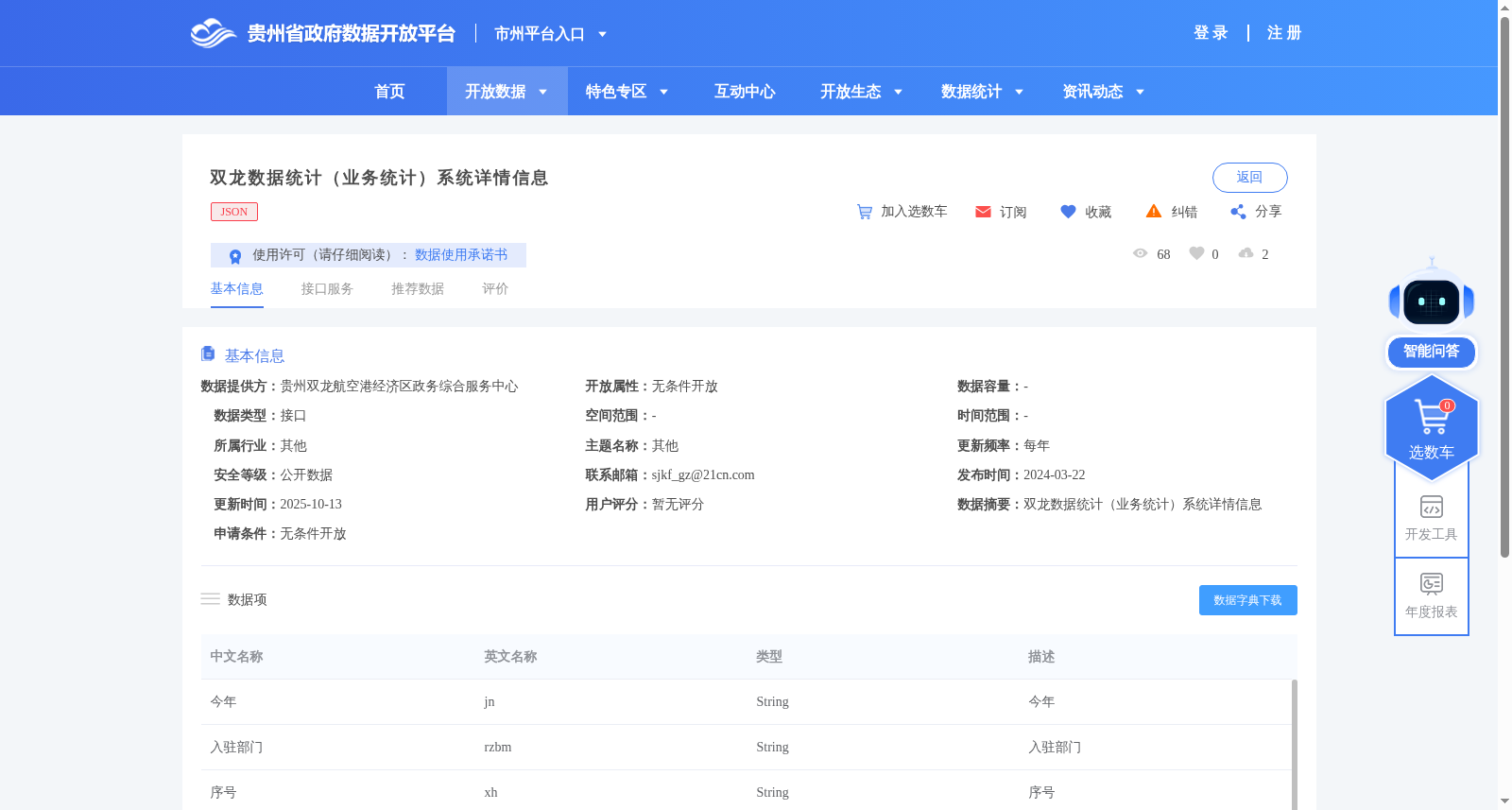Click the license badge icon before 使用许可
Image resolution: width=1512 pixels, height=810 pixels.
[235, 256]
